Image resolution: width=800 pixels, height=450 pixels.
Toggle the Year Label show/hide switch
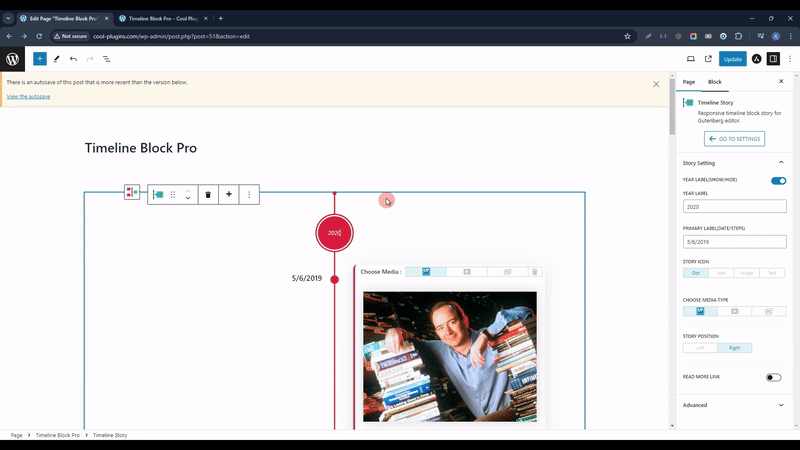pyautogui.click(x=778, y=181)
